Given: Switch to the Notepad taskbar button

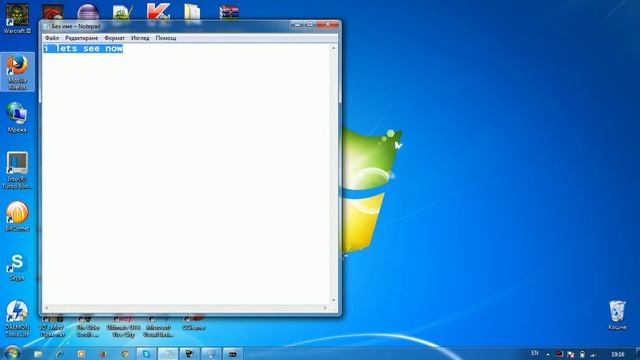Looking at the screenshot, I should click(x=168, y=354).
